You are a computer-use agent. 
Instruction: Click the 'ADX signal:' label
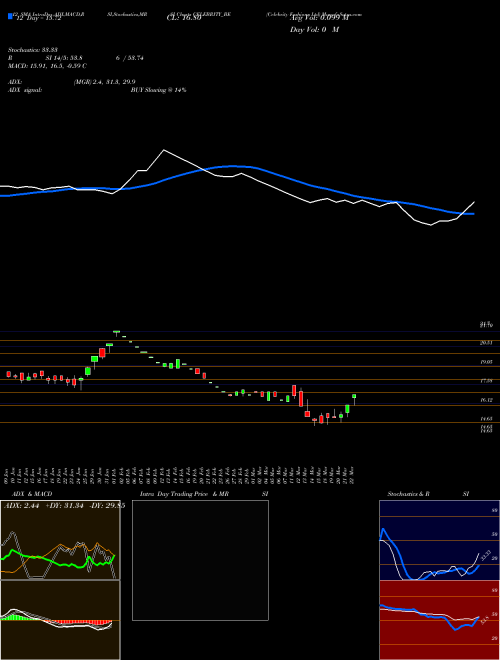click(x=25, y=90)
